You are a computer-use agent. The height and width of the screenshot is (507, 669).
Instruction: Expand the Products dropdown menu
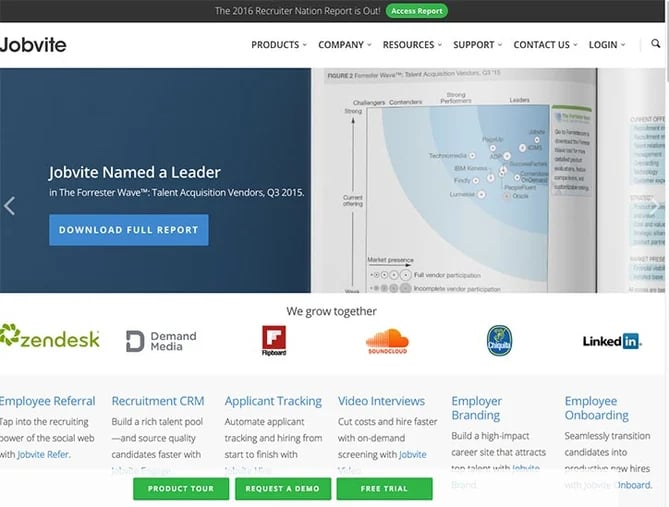tap(279, 45)
